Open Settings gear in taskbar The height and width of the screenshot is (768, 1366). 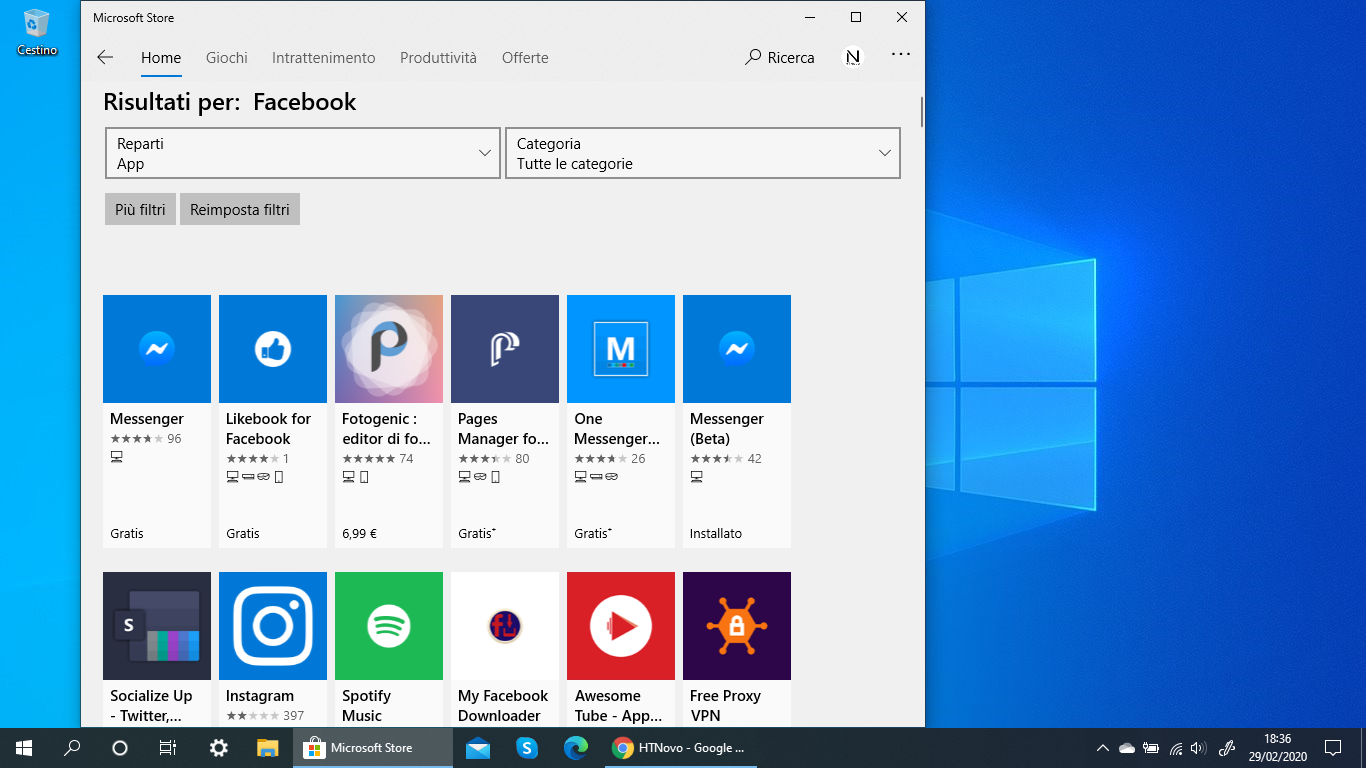pos(218,747)
